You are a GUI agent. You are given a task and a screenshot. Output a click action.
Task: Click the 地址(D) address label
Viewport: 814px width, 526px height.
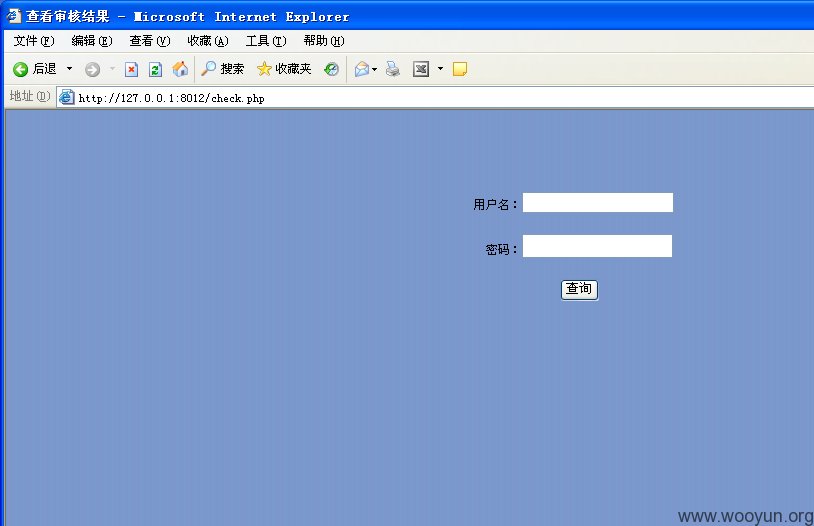pyautogui.click(x=30, y=97)
